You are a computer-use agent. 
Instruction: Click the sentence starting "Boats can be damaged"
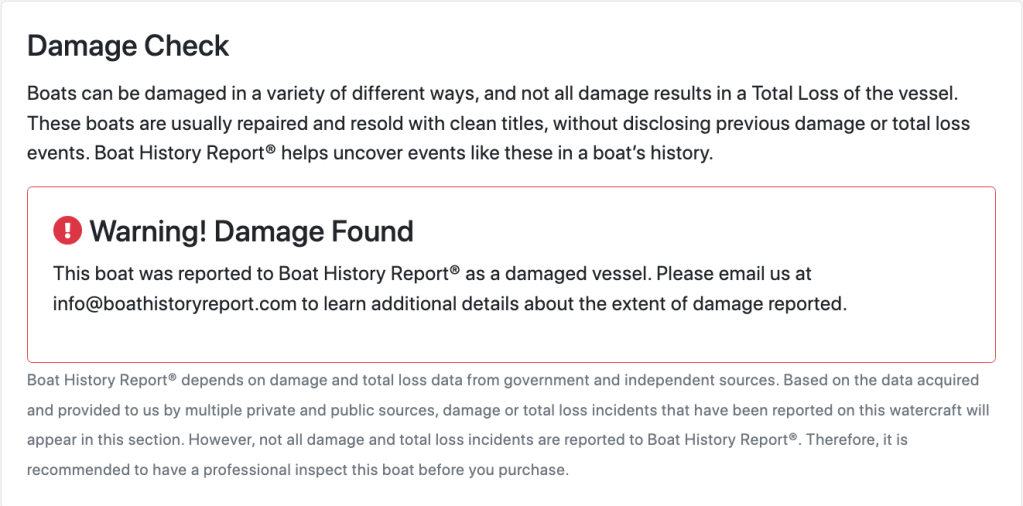click(x=300, y=94)
